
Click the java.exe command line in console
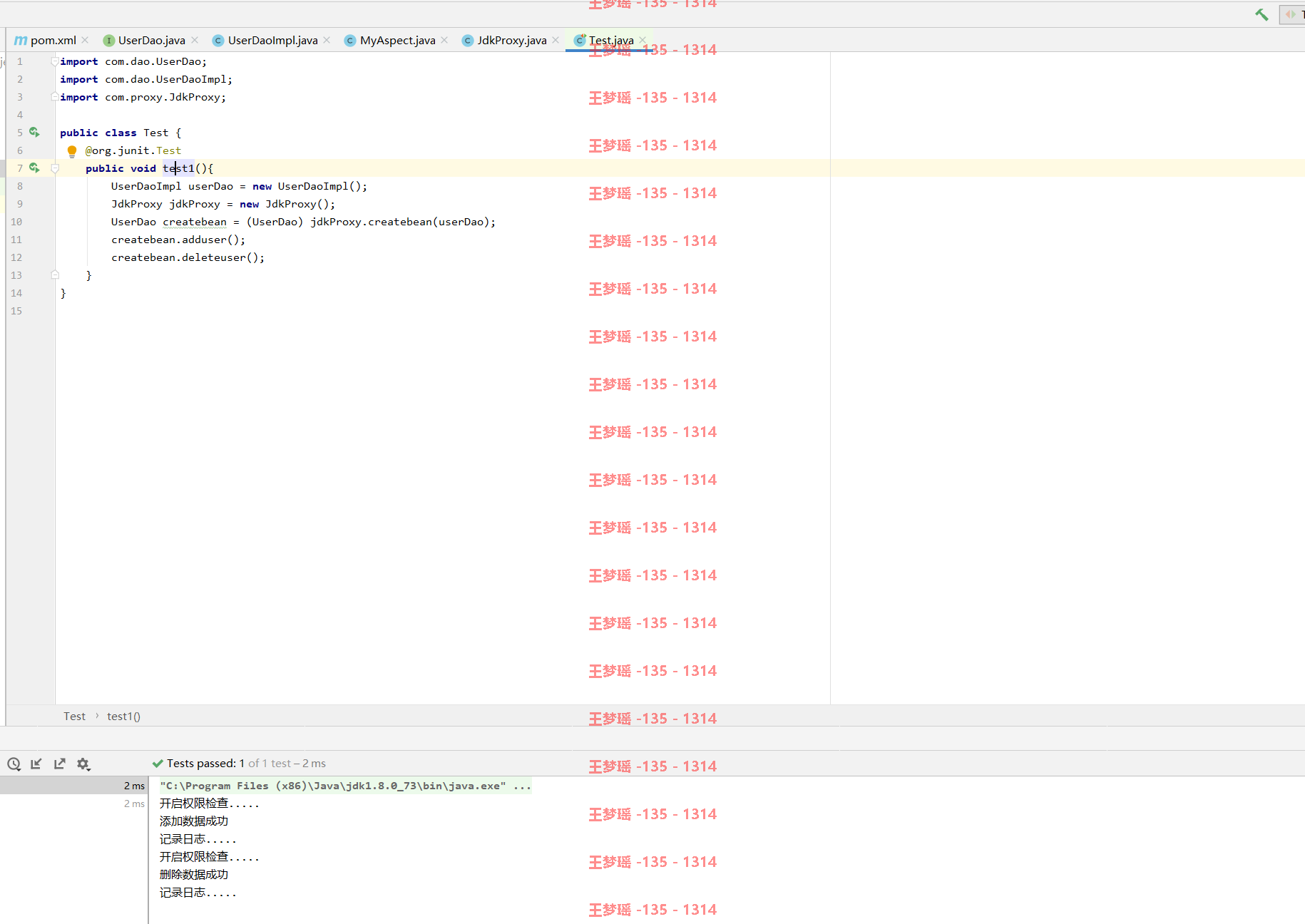345,786
